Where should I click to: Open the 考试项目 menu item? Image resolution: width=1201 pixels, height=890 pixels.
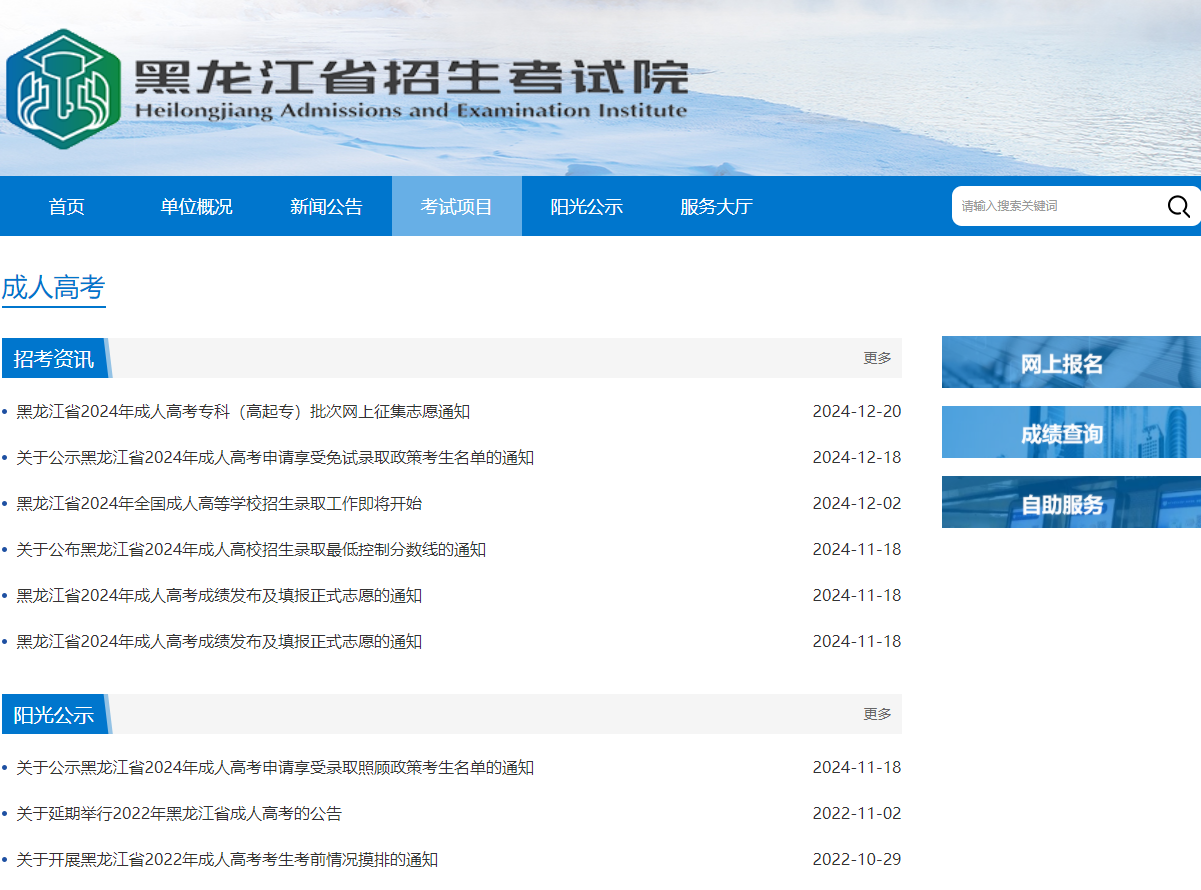point(457,206)
